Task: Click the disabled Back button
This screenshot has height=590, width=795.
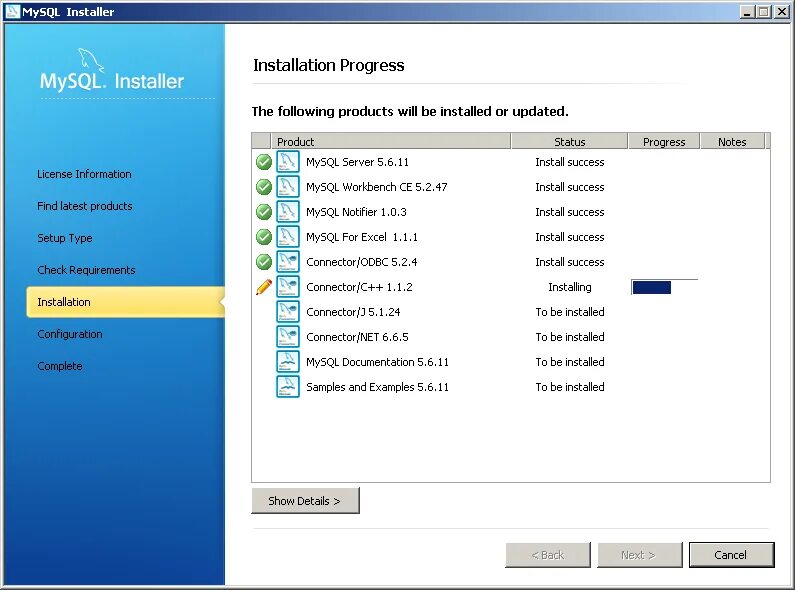Action: (548, 555)
